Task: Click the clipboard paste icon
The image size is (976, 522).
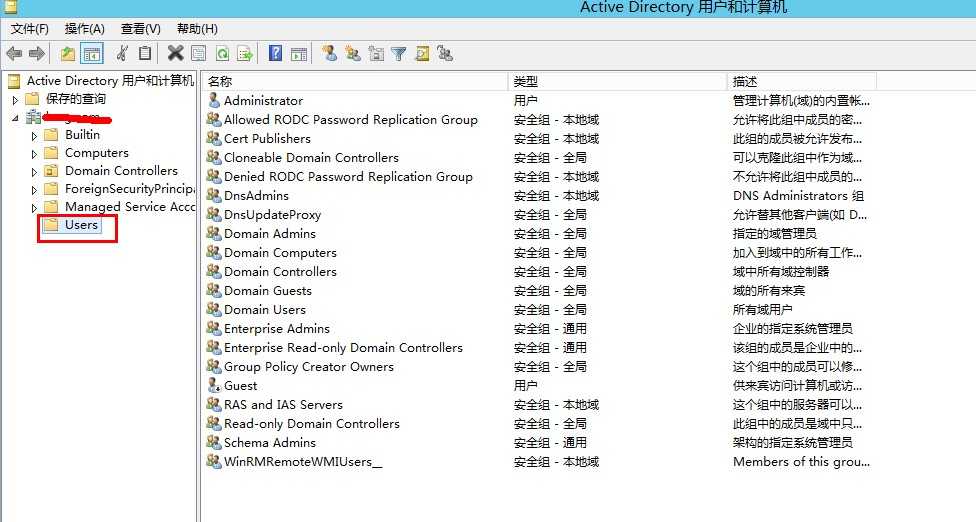Action: click(x=144, y=54)
